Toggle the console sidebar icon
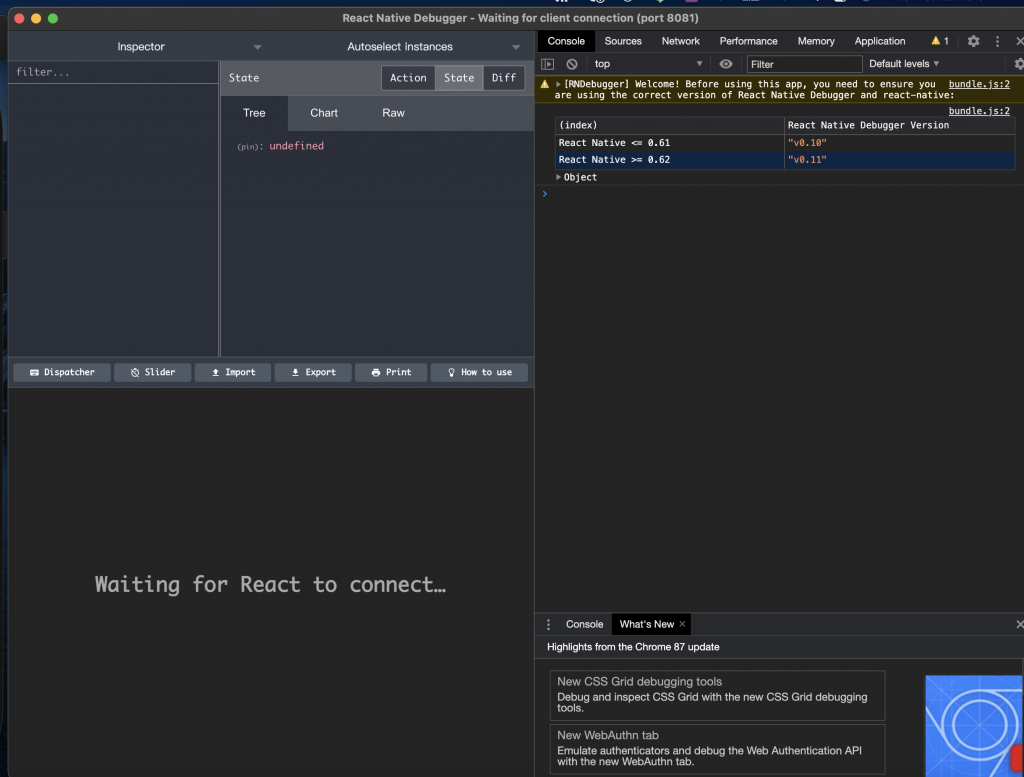Viewport: 1024px width, 777px height. click(547, 64)
